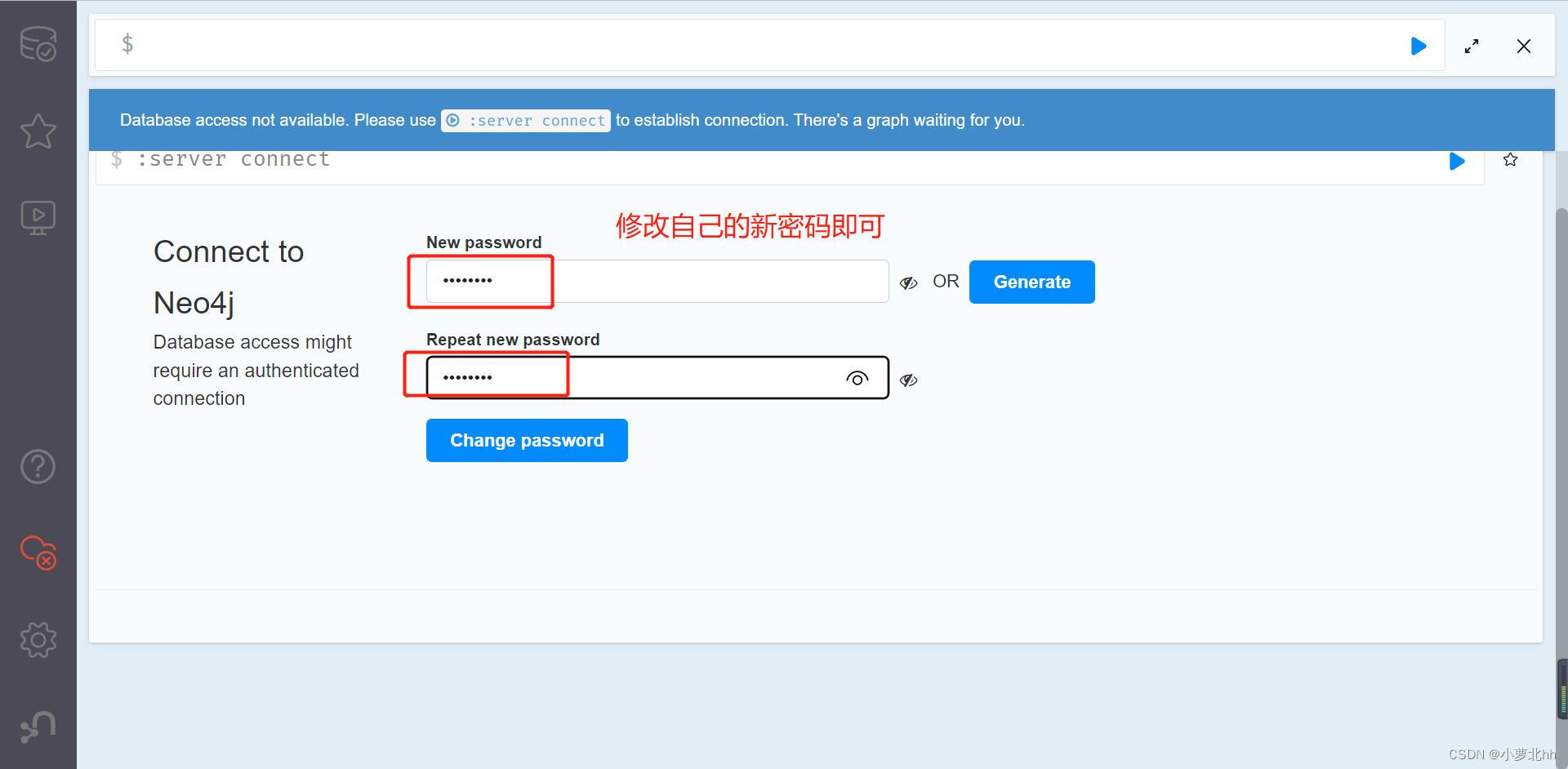Screen dimensions: 1568x769
Task: Focus the Repeat new password input
Action: [657, 378]
